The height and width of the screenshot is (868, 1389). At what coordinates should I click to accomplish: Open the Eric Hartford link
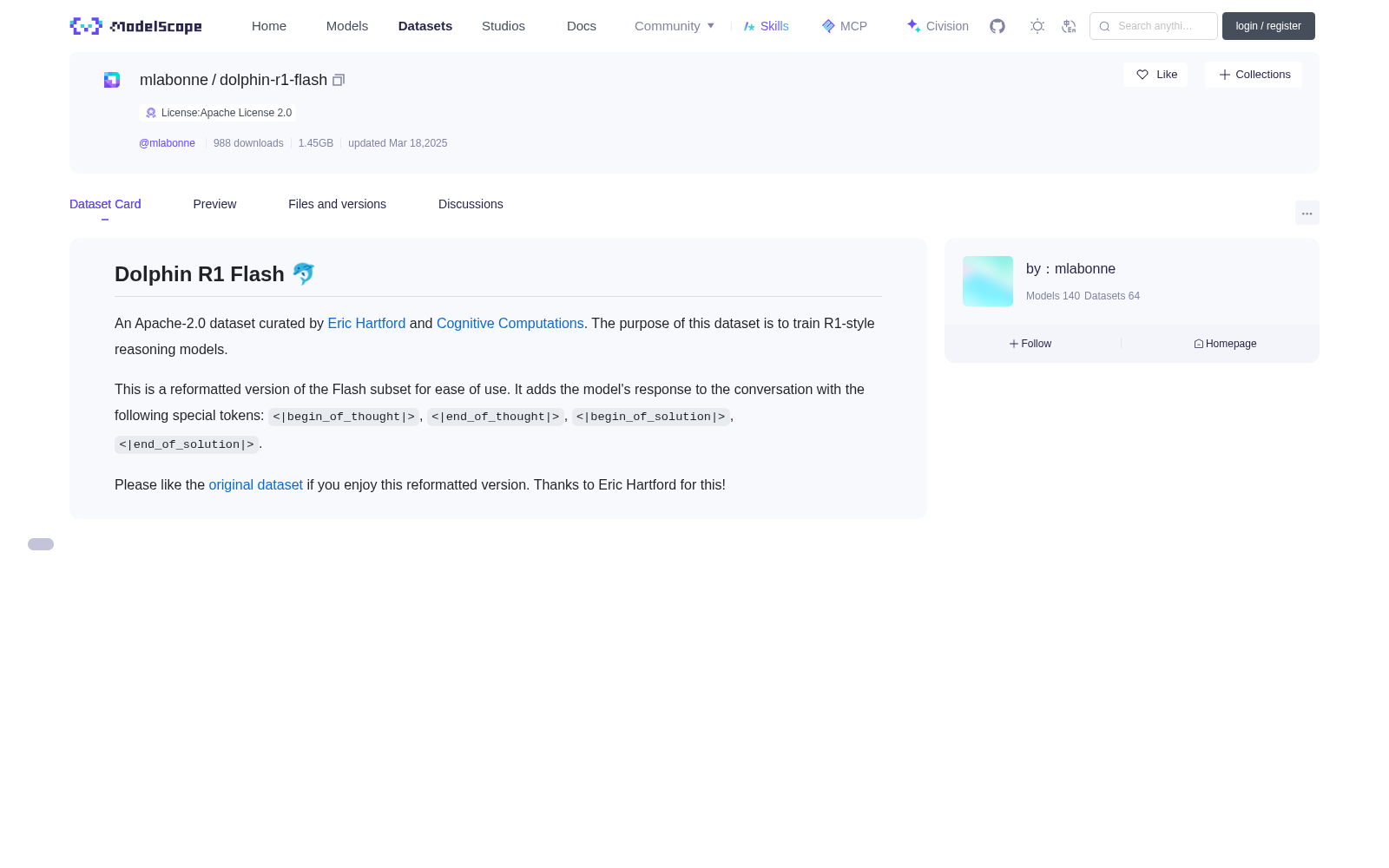(366, 323)
